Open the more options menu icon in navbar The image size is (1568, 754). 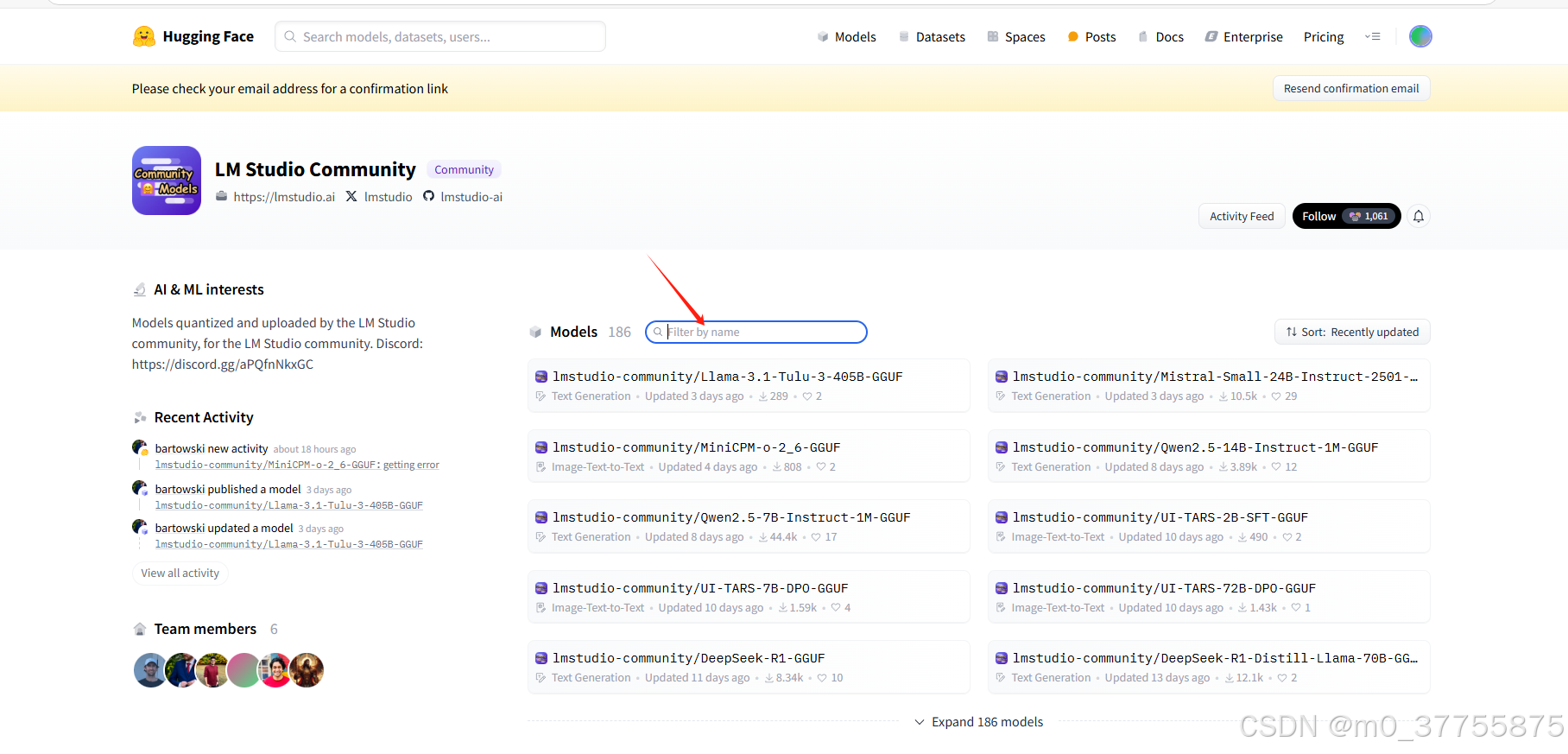(1373, 36)
